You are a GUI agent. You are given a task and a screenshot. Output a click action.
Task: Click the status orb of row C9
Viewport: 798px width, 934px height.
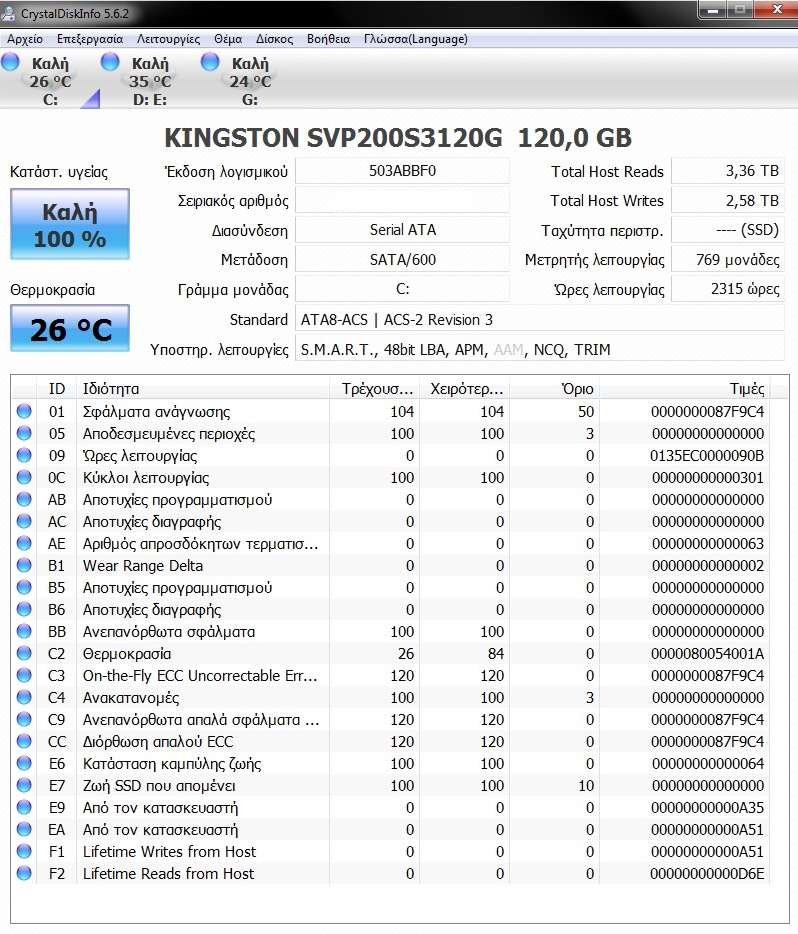click(24, 720)
